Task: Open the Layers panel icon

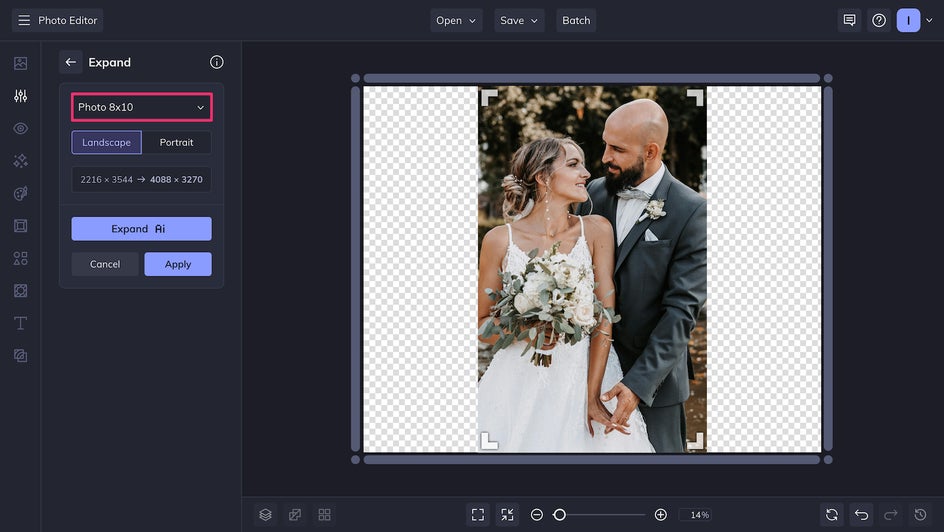Action: pos(266,515)
